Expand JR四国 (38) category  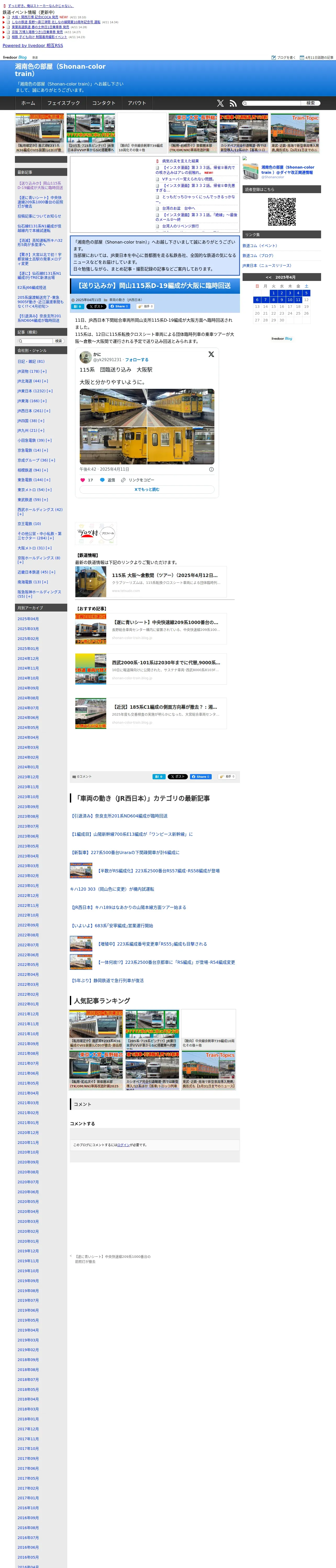[41, 420]
